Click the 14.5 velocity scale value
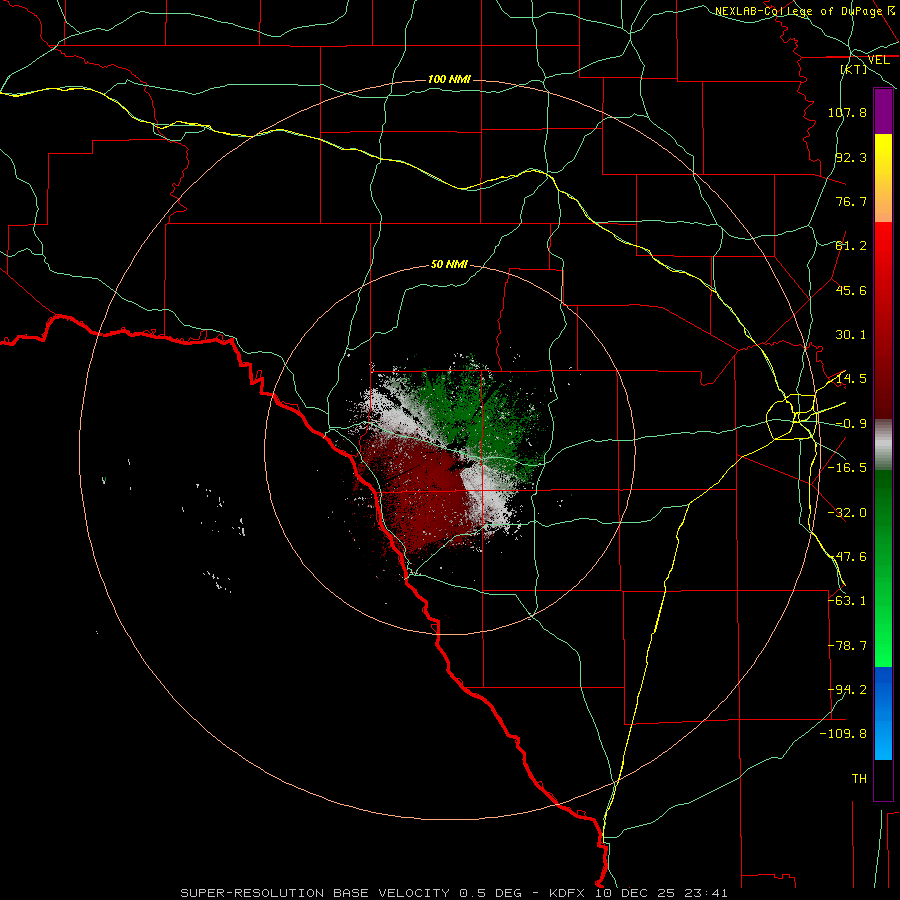 point(851,379)
